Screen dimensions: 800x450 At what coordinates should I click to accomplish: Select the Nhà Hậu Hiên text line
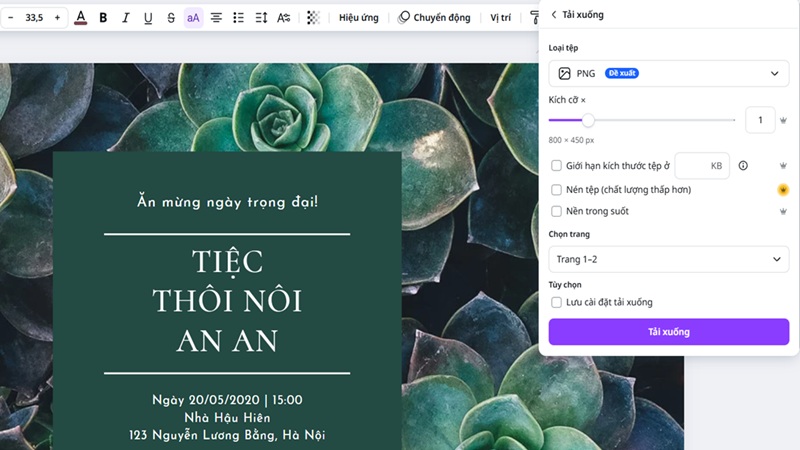click(227, 418)
